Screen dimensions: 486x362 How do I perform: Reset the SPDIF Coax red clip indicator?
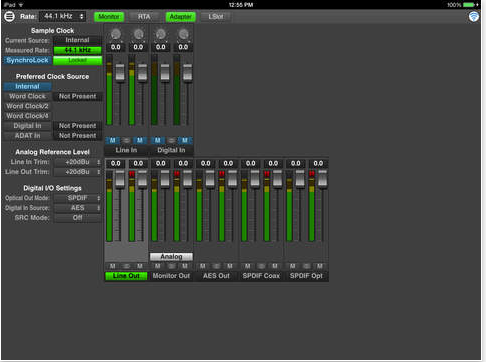coord(267,174)
